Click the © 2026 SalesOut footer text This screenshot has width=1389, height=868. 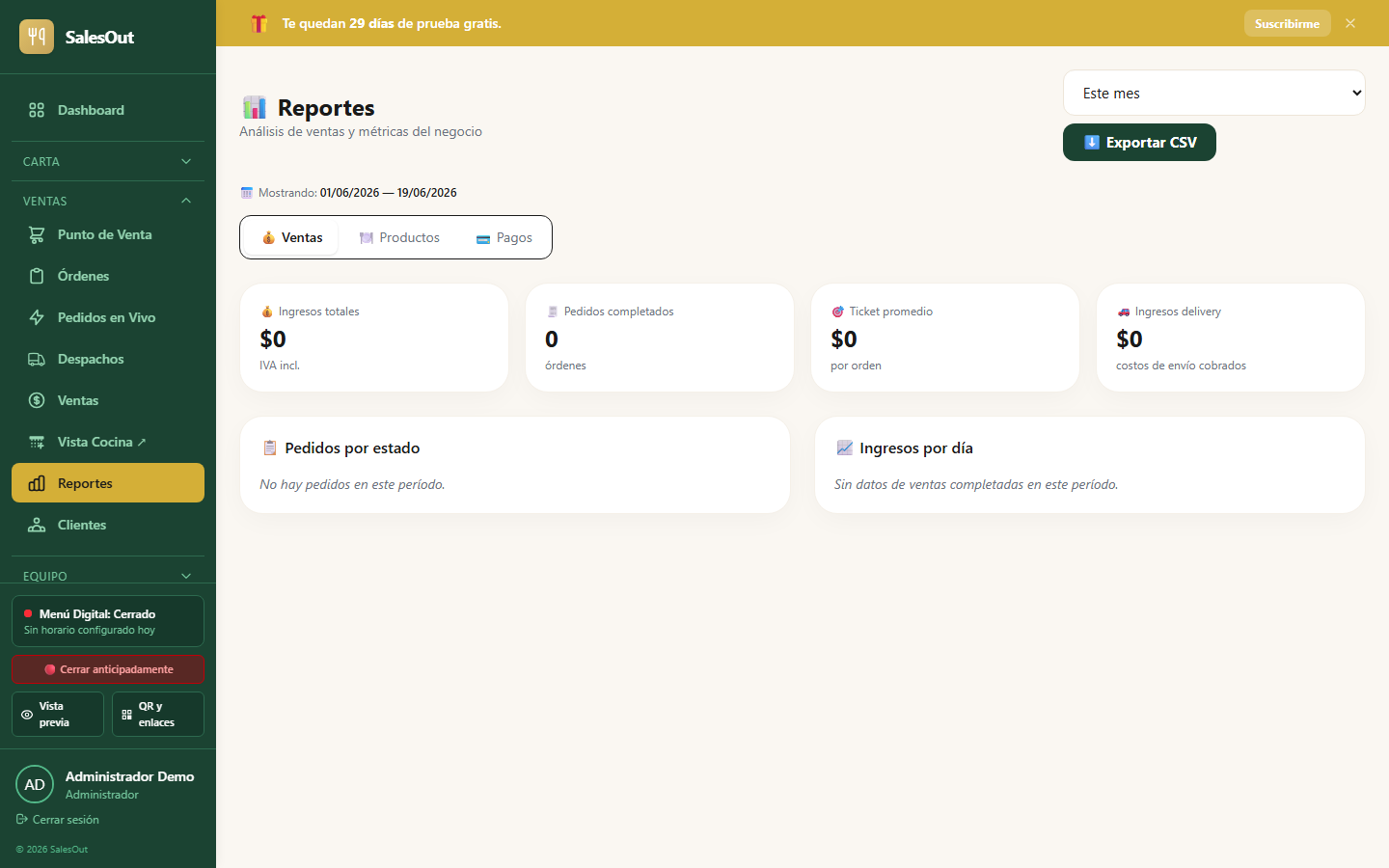point(52,850)
